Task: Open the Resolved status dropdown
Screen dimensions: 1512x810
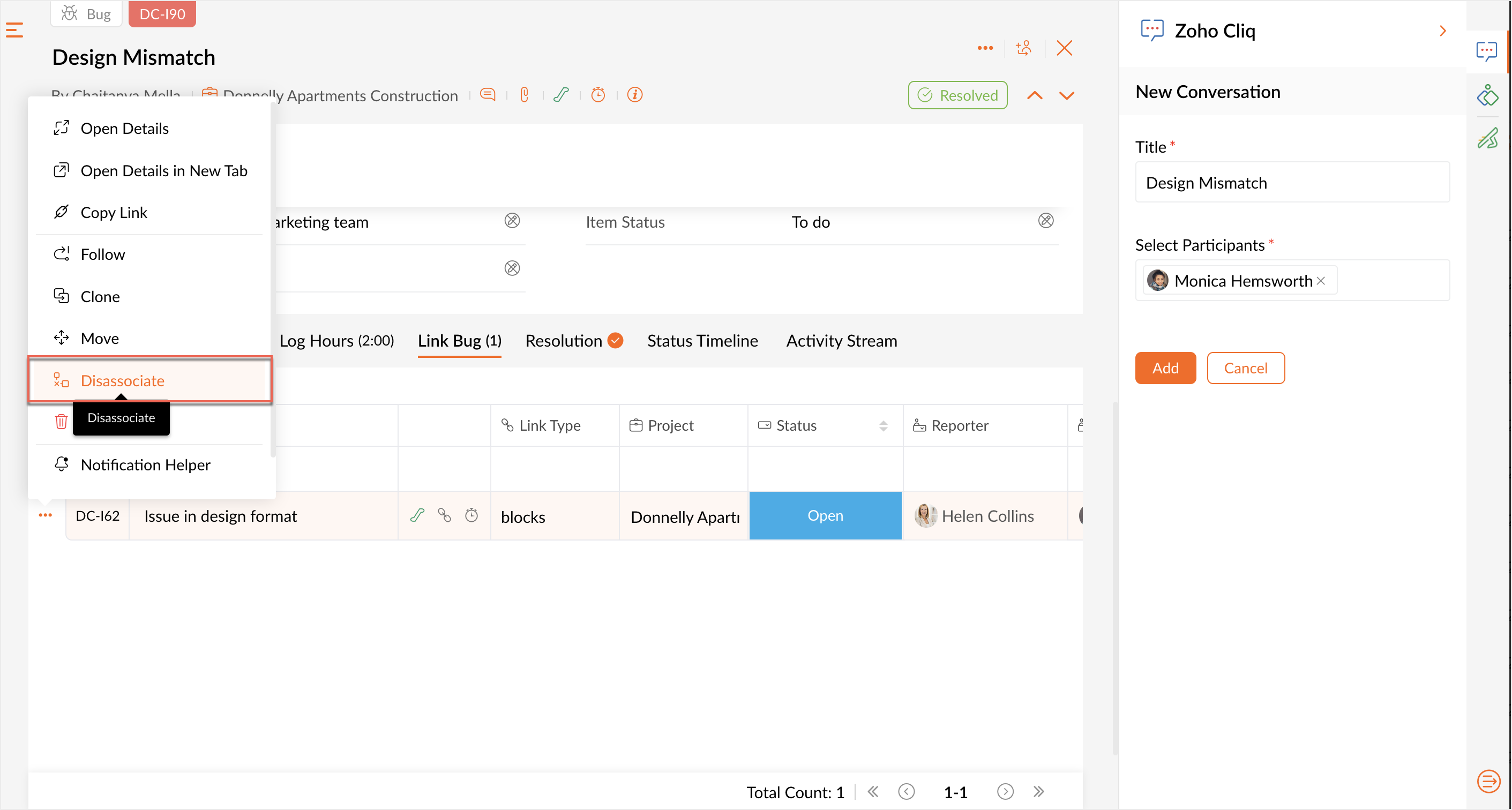Action: coord(957,95)
